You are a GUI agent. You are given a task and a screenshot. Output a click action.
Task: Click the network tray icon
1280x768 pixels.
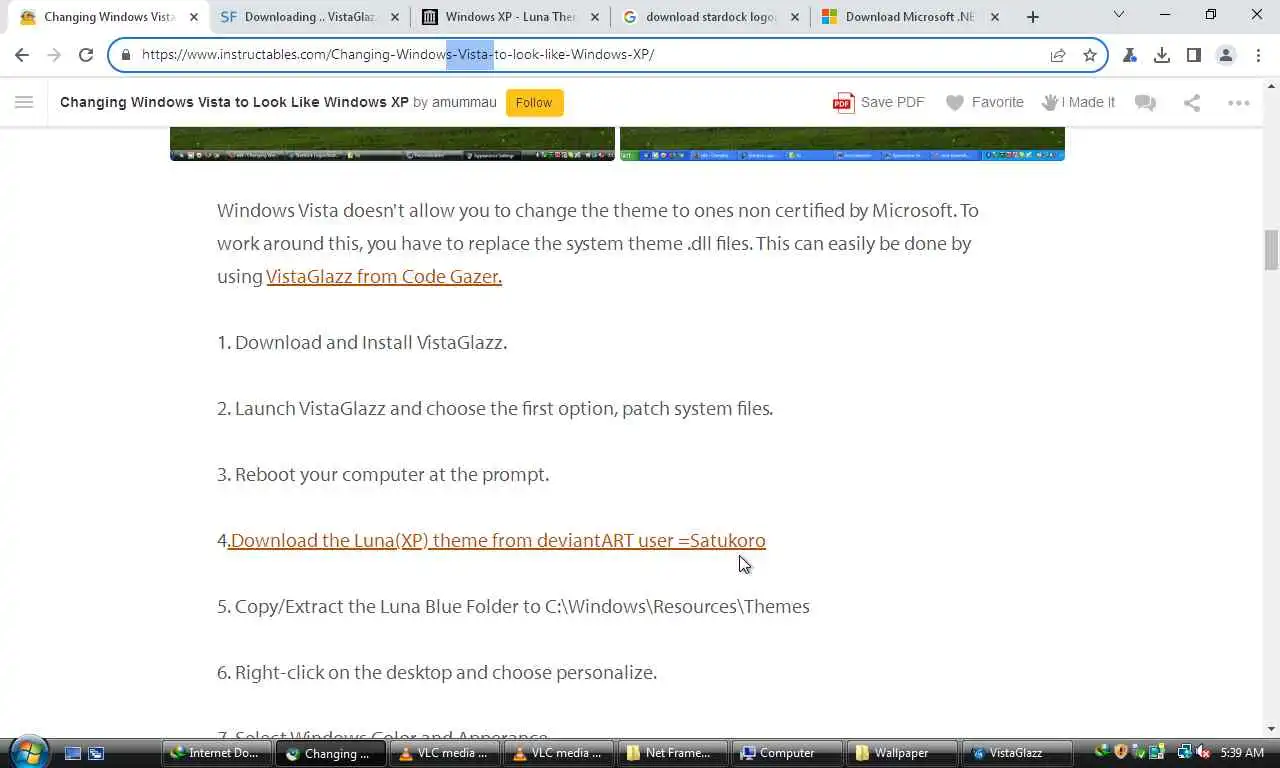click(x=1185, y=753)
